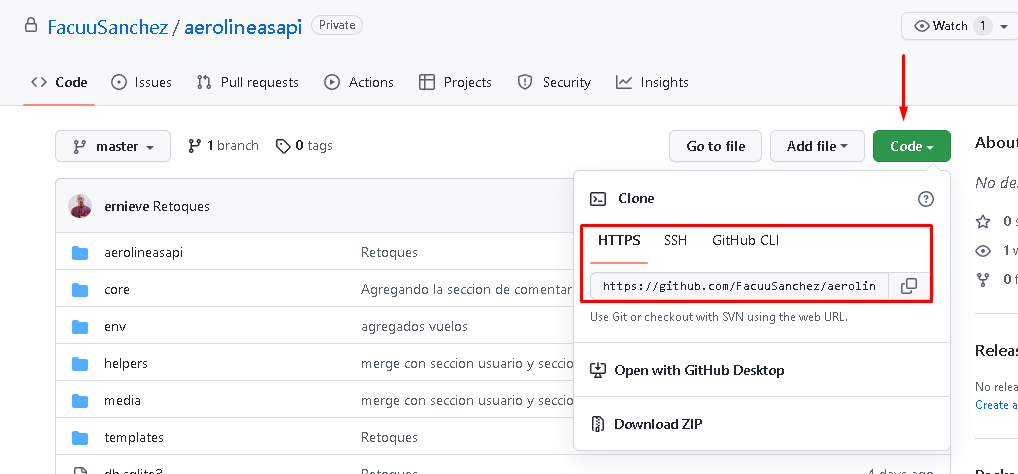Click the folder icon beside helpers
The image size is (1018, 474).
click(x=80, y=364)
